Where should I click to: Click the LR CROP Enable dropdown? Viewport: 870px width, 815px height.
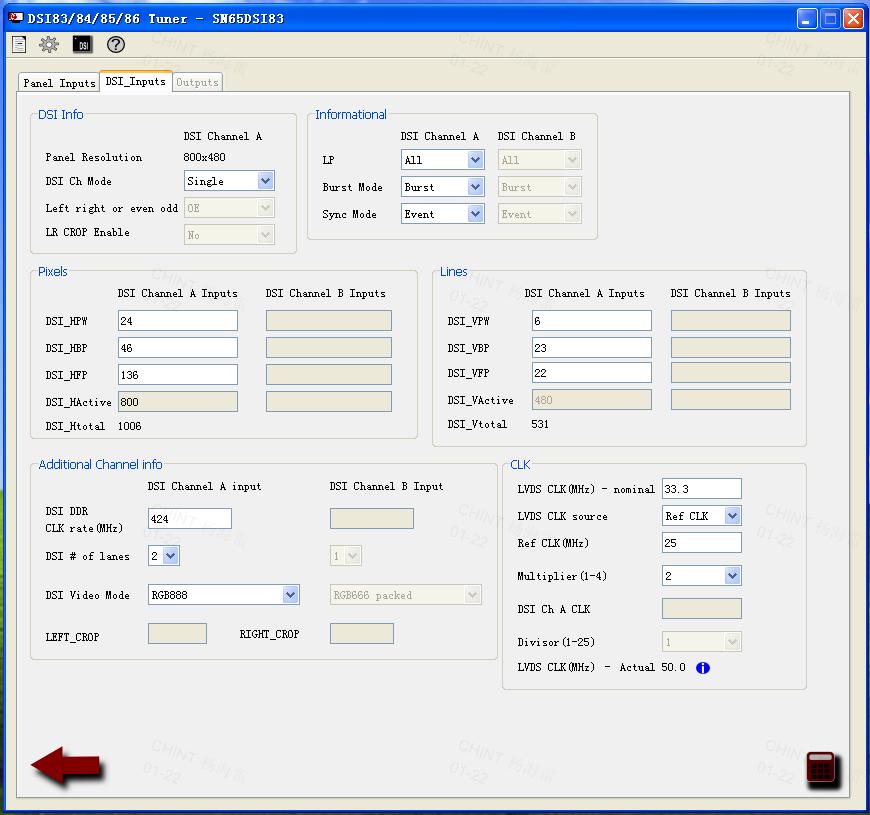point(229,235)
